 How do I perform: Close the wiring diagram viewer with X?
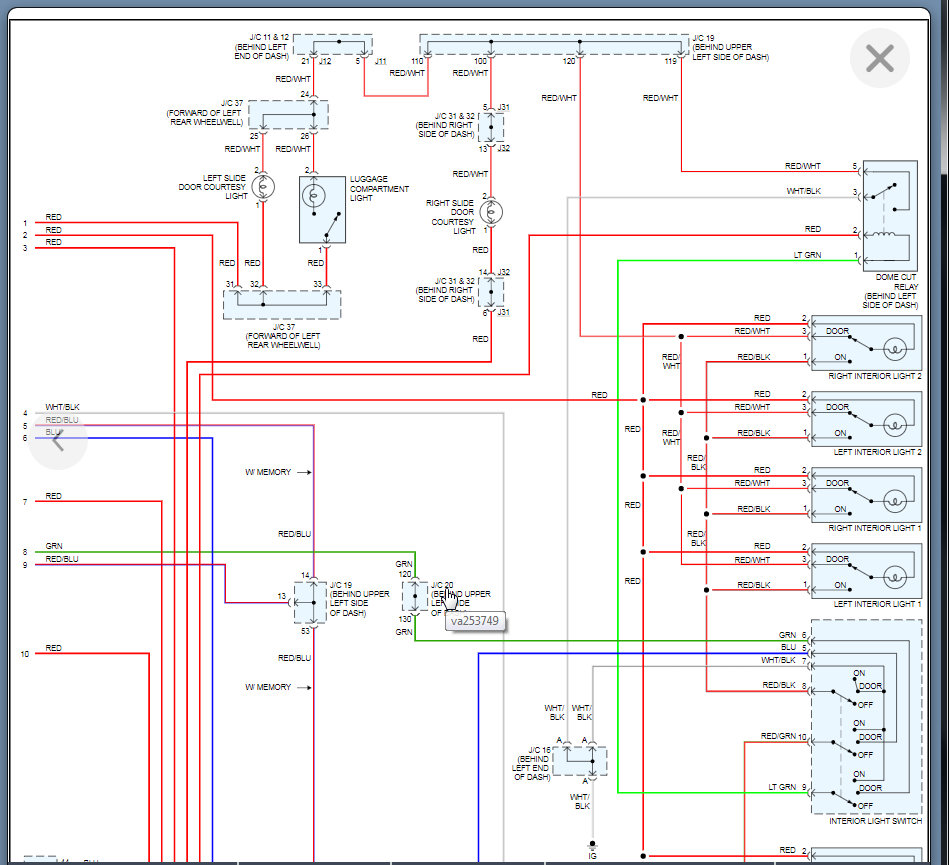tap(879, 58)
